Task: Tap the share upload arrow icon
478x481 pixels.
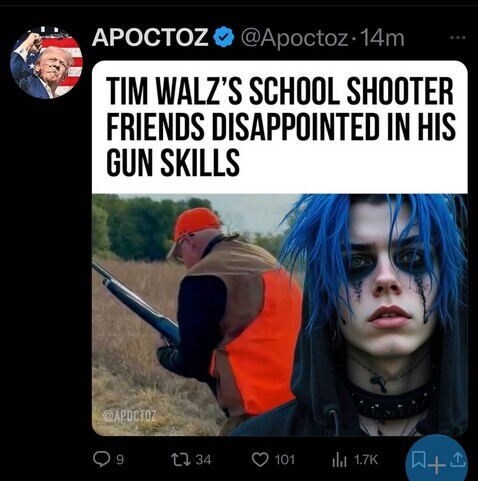Action: pos(459,460)
